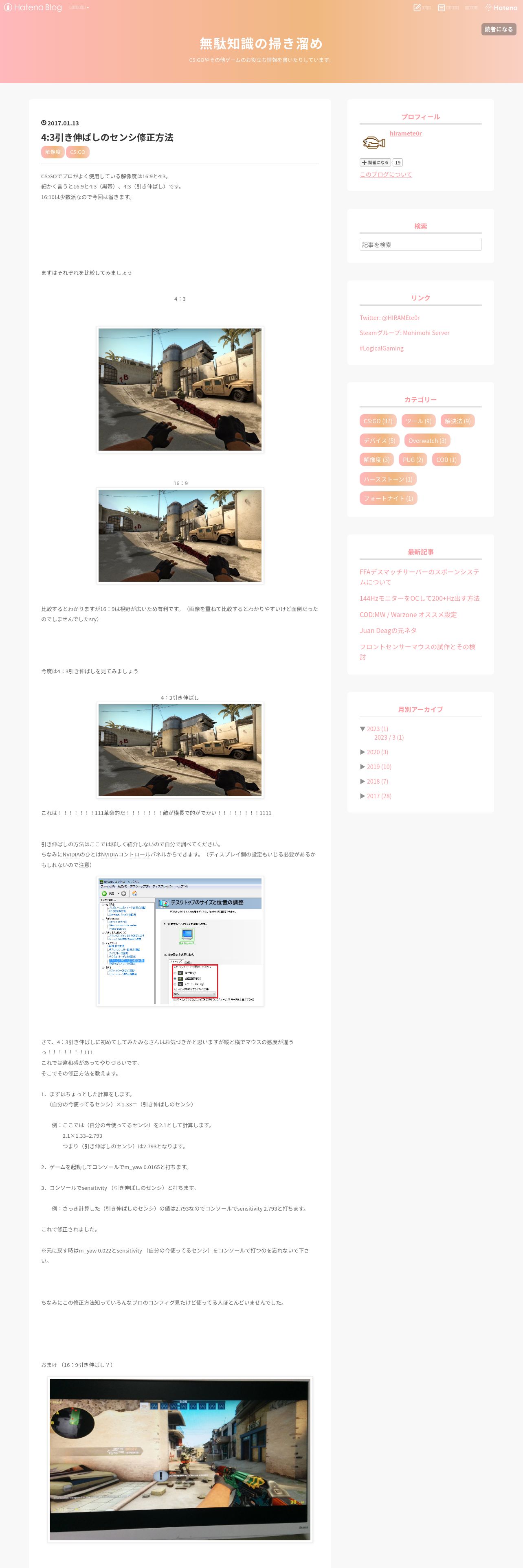Image resolution: width=523 pixels, height=1568 pixels.
Task: Click the + 読者になる button in profile
Action: [x=375, y=162]
